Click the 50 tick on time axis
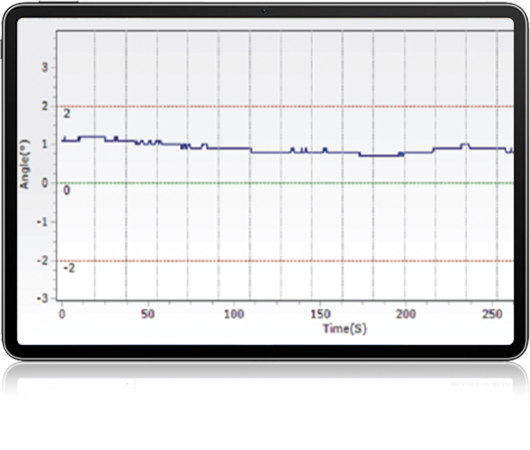The image size is (530, 450). coord(148,314)
